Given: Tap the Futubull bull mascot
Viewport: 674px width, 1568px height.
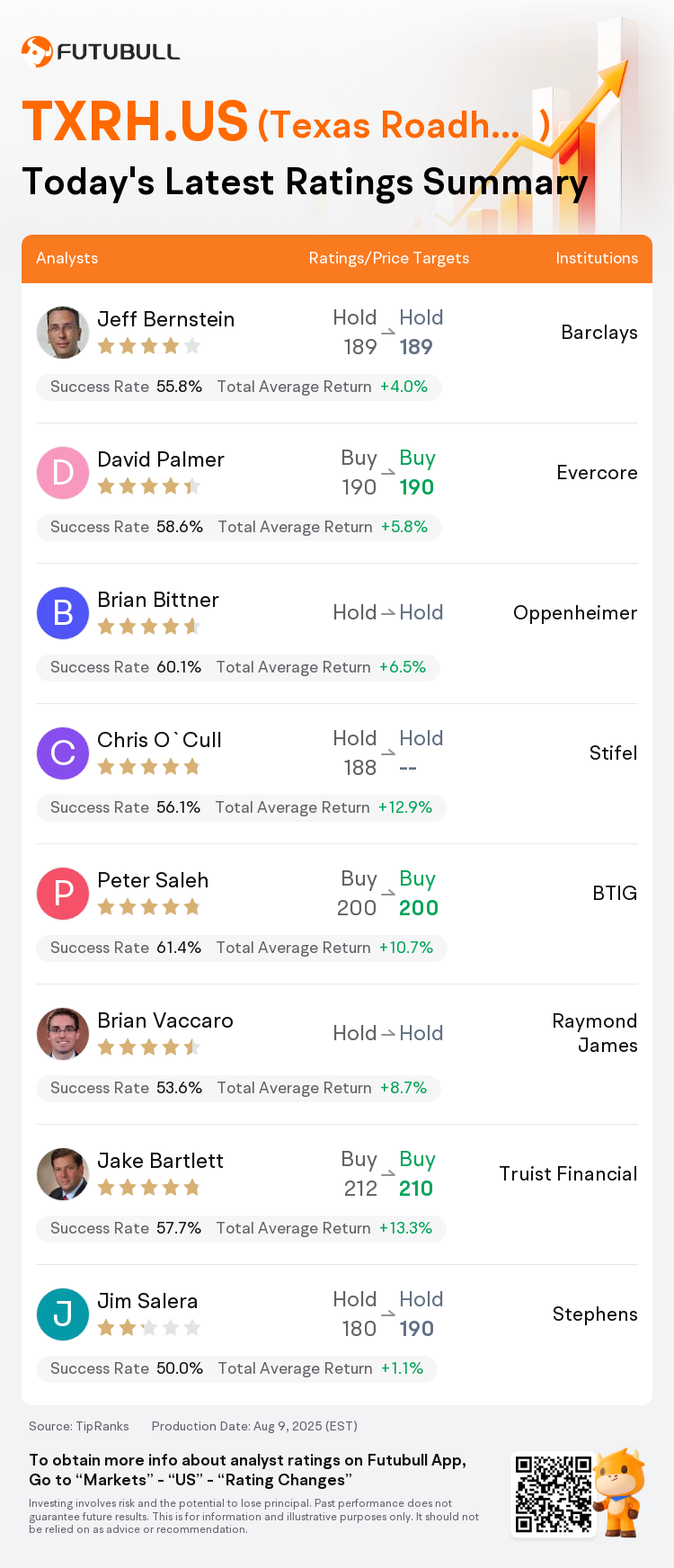Looking at the screenshot, I should 620,1492.
